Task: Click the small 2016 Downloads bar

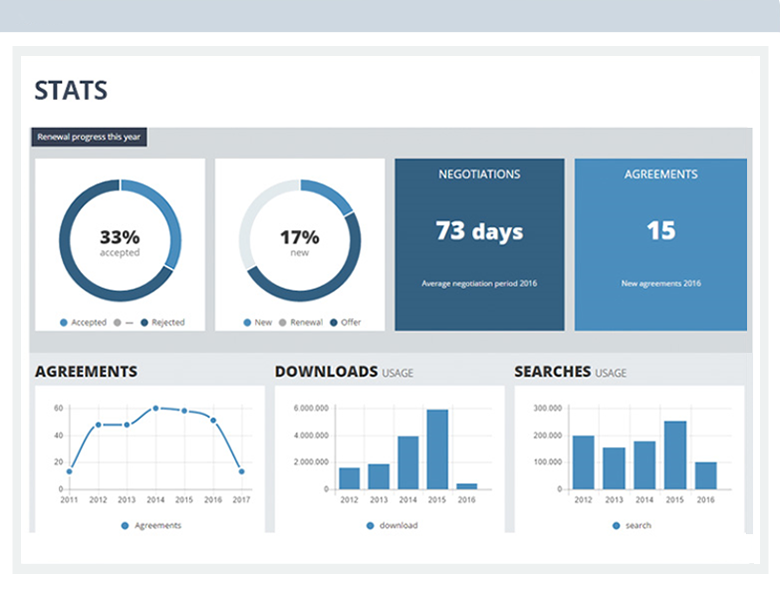Action: 467,486
